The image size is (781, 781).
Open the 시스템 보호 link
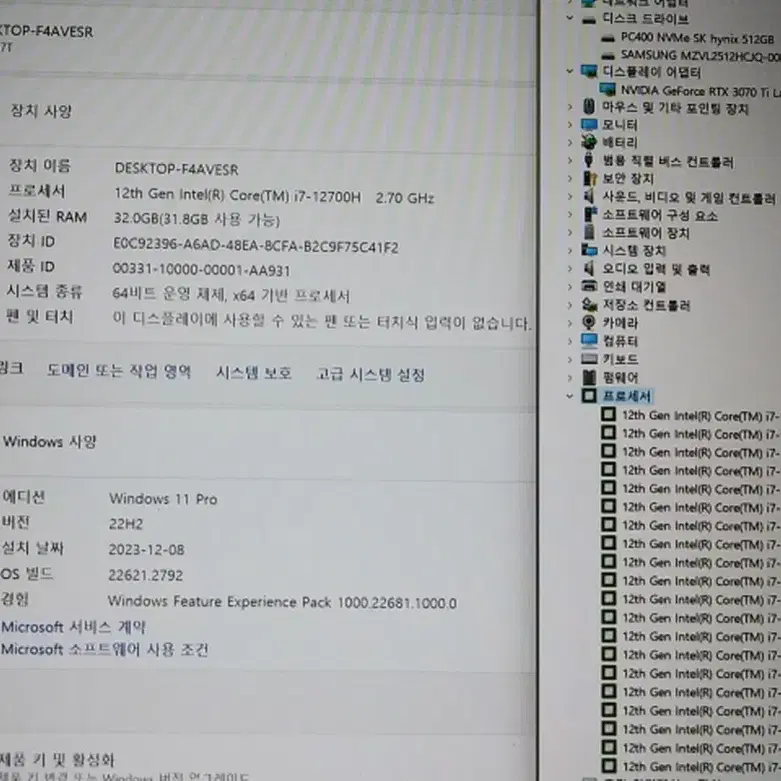254,373
